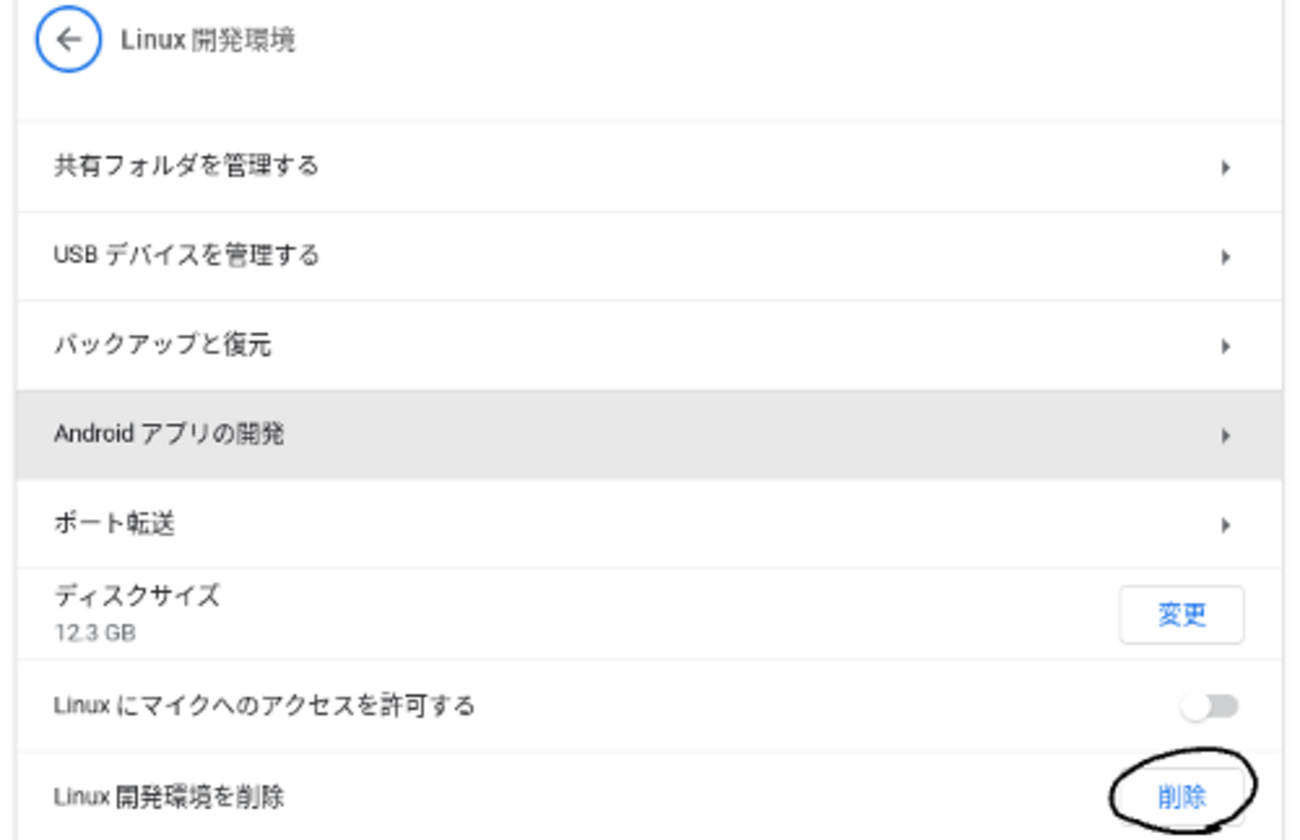This screenshot has width=1300, height=840.
Task: Click the arrow icon for 共有フォルダを管理する
Action: [1225, 167]
